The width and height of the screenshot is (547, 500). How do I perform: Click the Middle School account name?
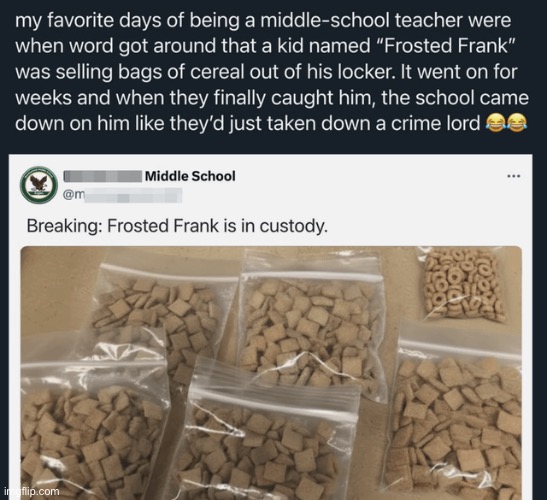190,176
